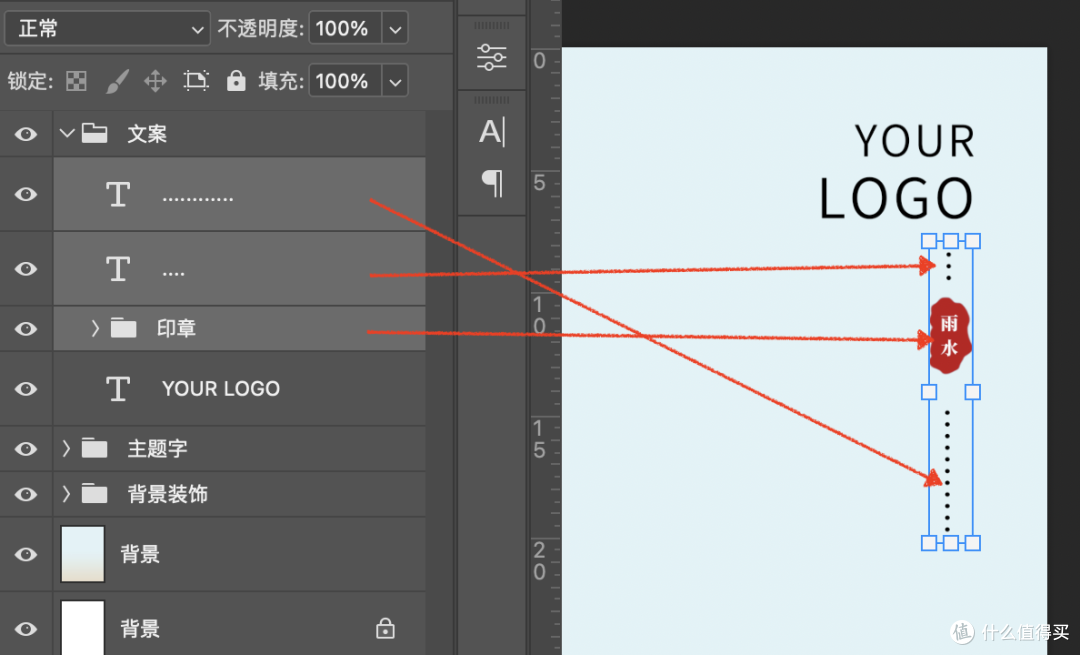
Task: Click the folder icon of 背景装饰 group
Action: (94, 494)
